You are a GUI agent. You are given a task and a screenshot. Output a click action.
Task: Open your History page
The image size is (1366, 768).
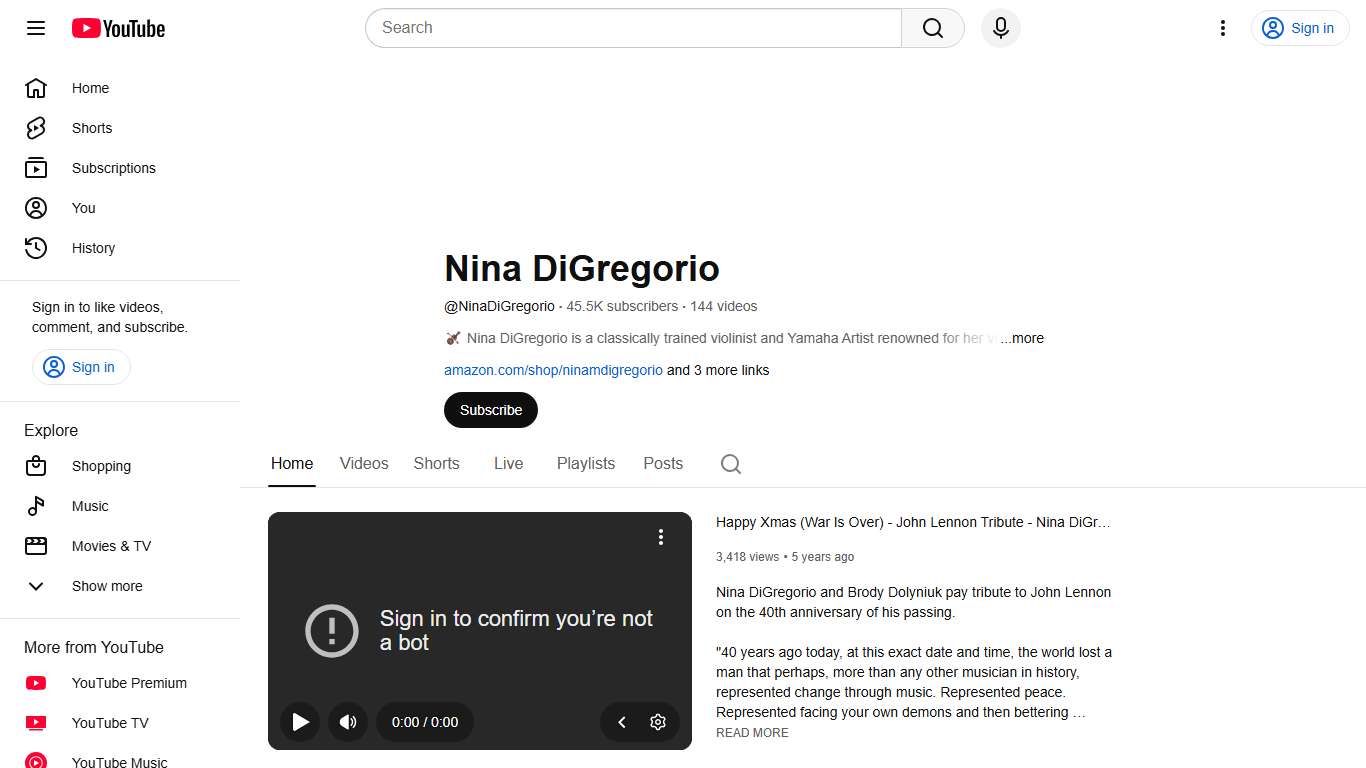tap(93, 248)
